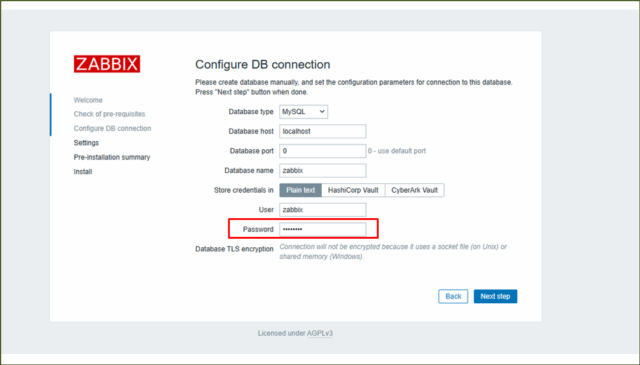
Task: Click the User input field
Action: [322, 210]
